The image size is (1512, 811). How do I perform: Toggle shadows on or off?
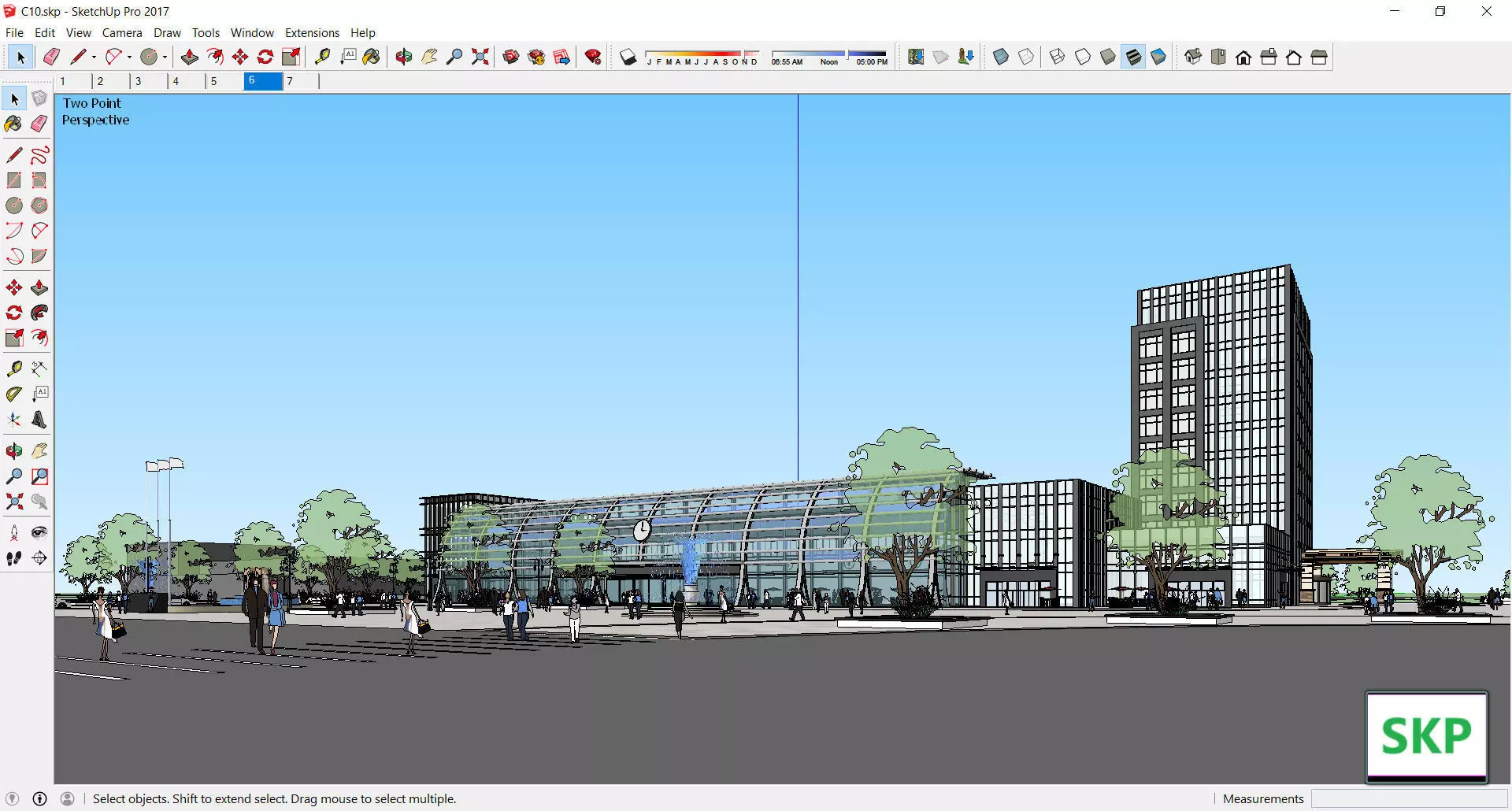click(628, 57)
